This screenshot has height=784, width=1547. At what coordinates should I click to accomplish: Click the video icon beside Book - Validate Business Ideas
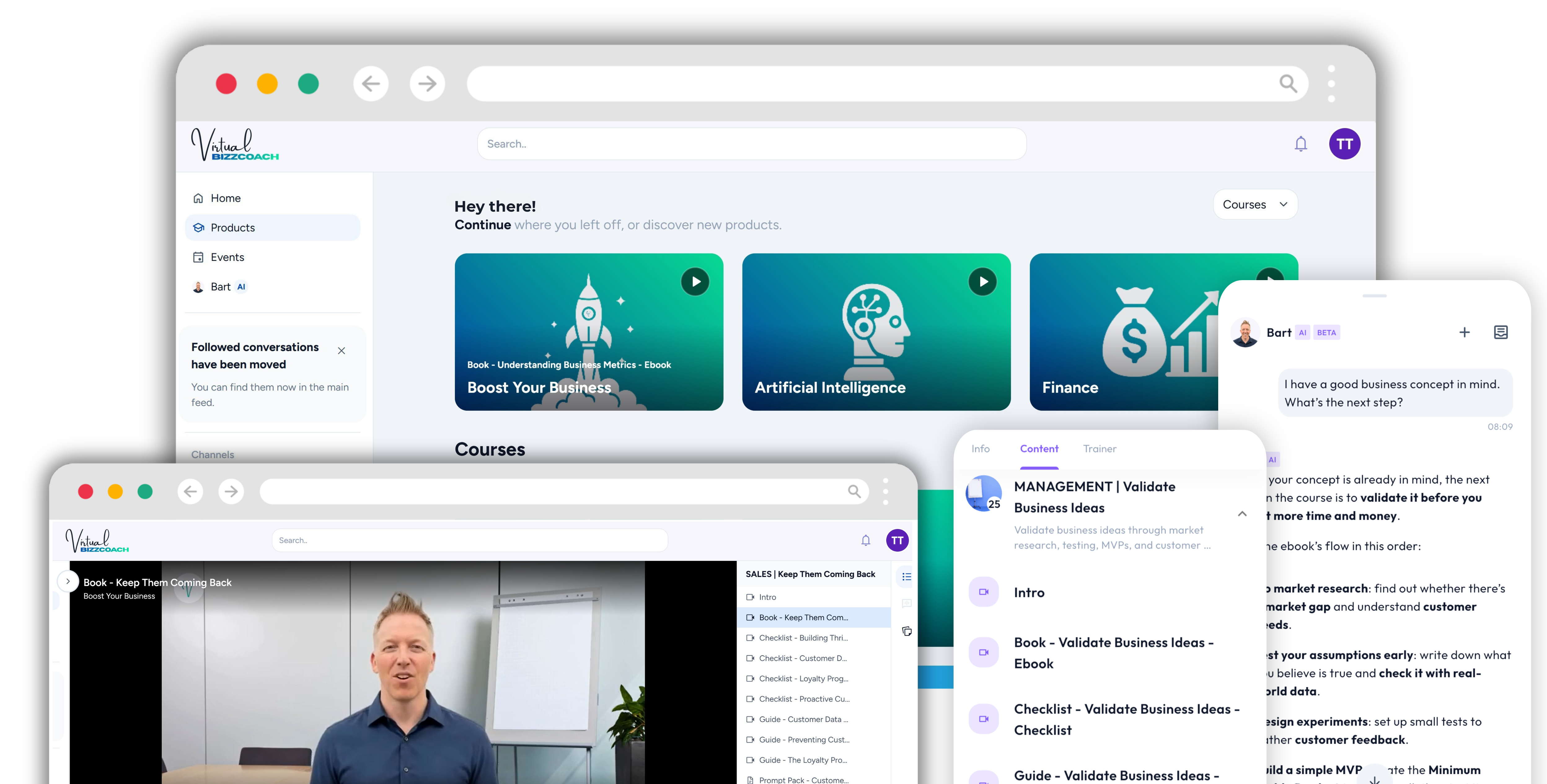pyautogui.click(x=984, y=653)
